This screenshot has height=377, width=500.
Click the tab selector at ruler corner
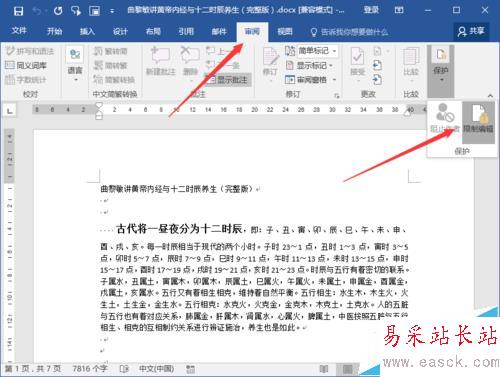coord(10,110)
